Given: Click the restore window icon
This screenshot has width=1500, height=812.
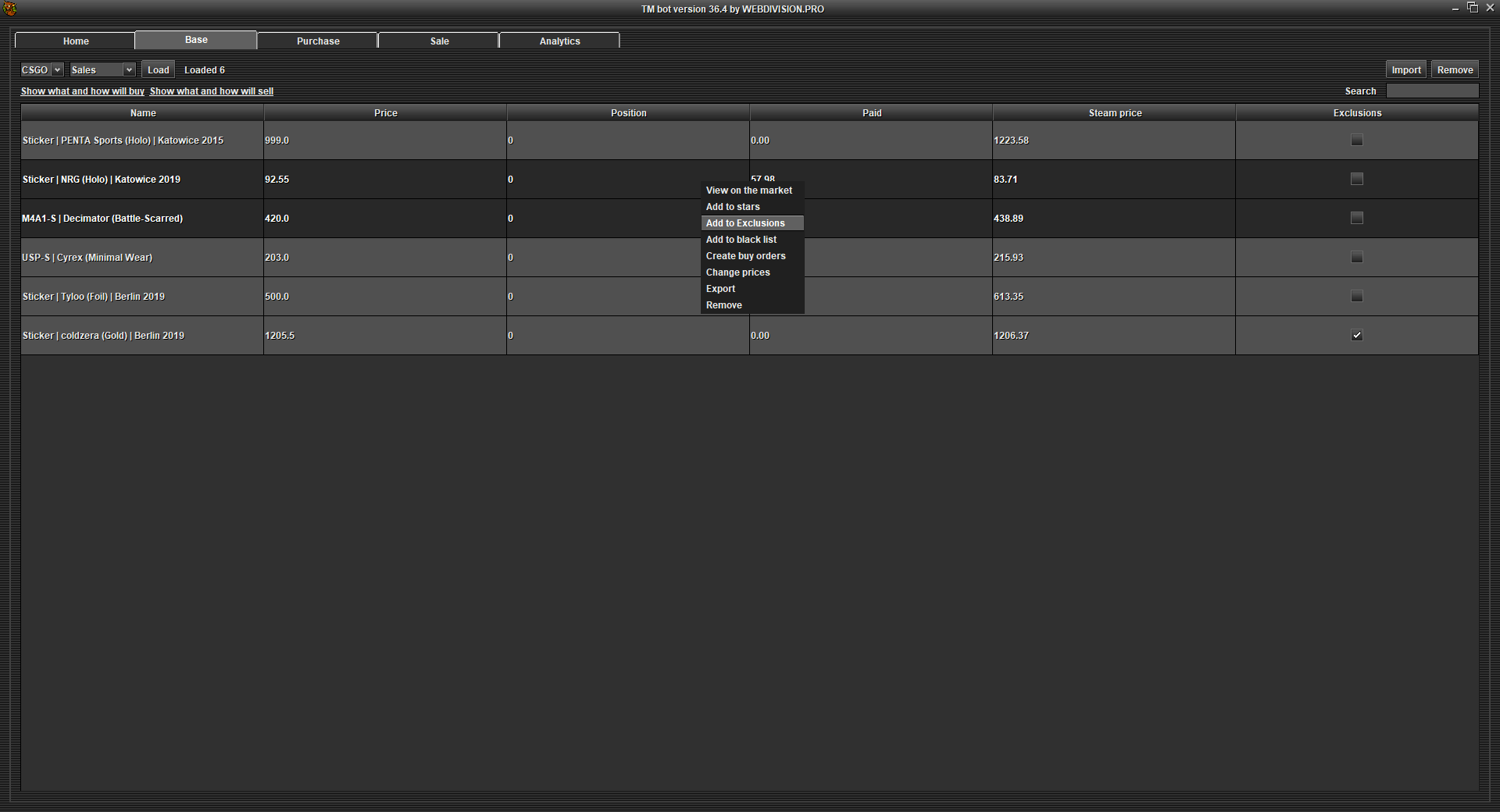Looking at the screenshot, I should point(1472,8).
